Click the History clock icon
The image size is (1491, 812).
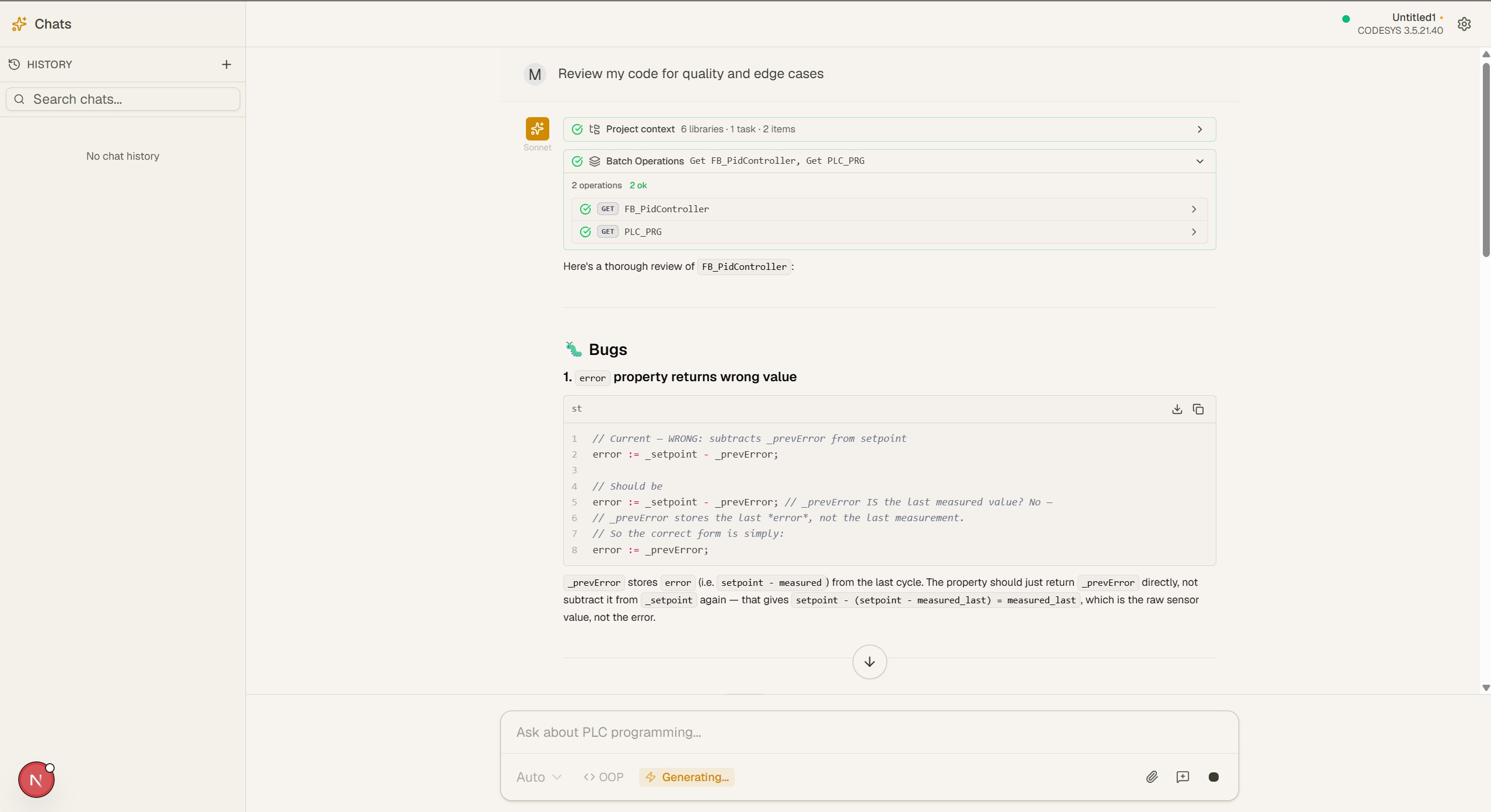coord(15,64)
